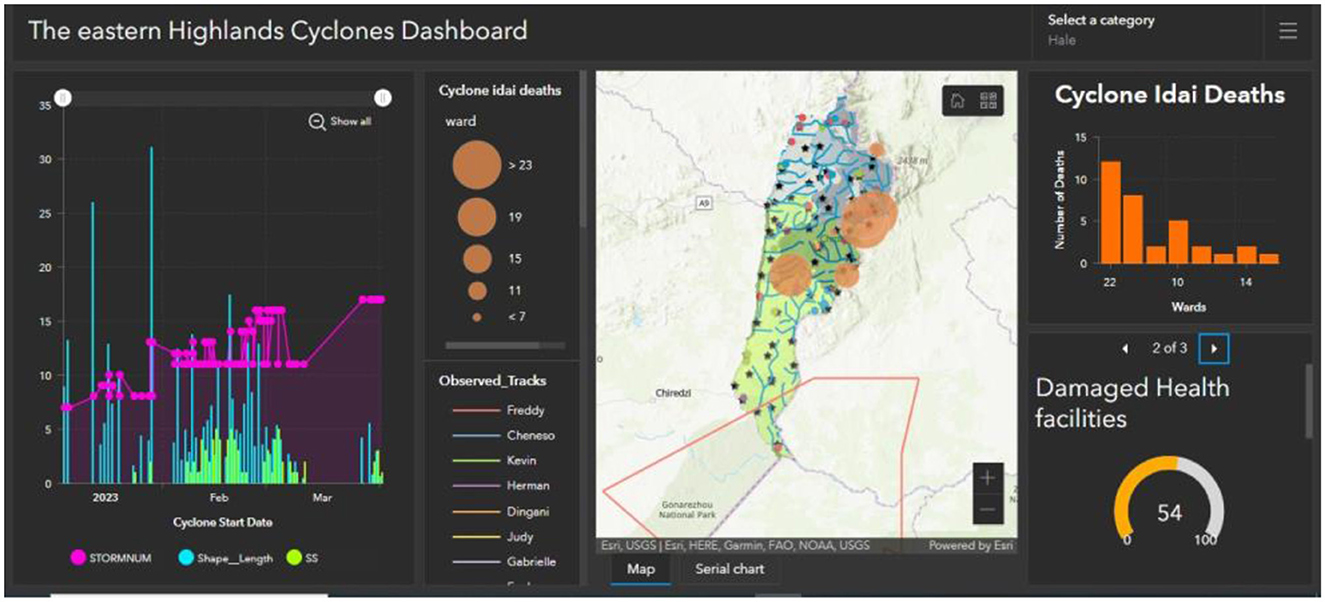
Task: Select Dingani track in legend
Action: 500,512
